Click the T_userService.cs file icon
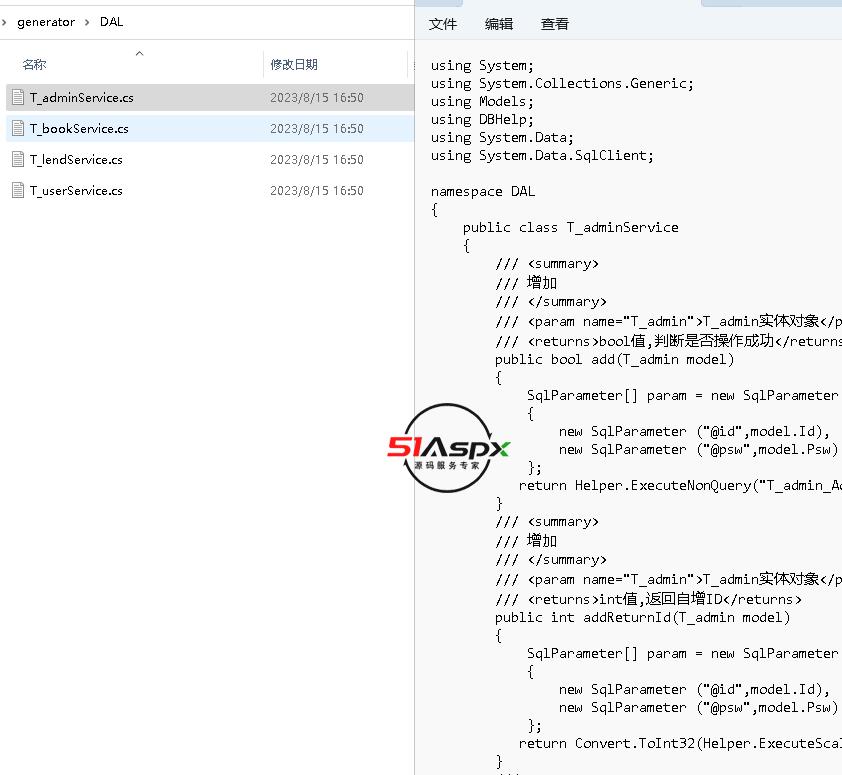842x775 pixels. tap(17, 190)
